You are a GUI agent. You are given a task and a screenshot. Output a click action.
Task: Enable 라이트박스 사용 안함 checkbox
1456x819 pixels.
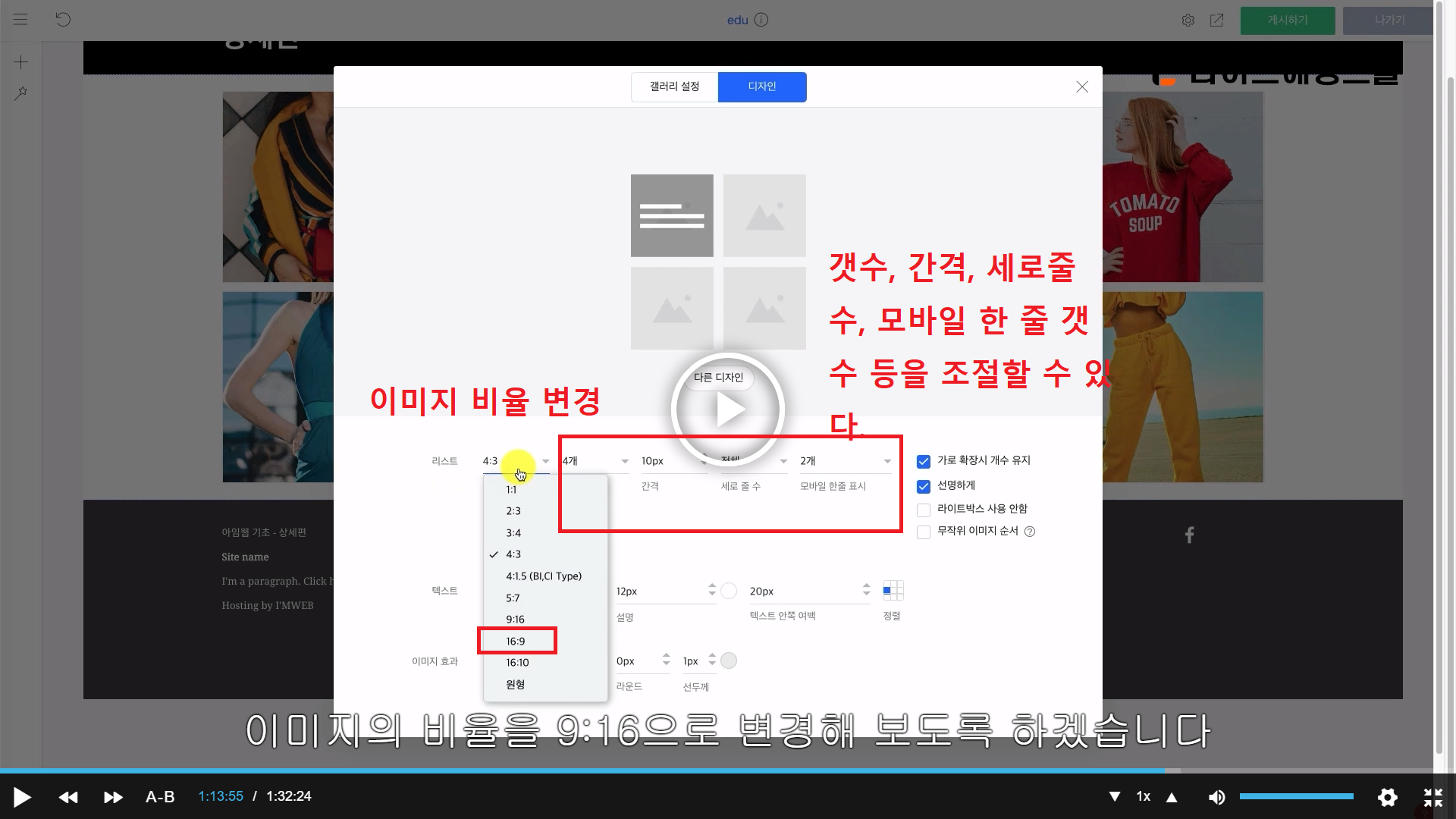pos(923,510)
